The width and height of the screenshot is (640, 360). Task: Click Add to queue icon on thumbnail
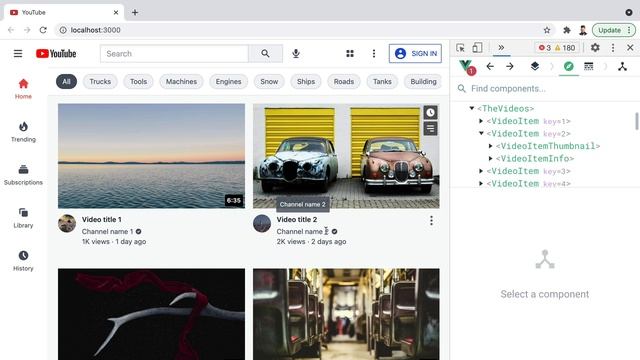(430, 129)
